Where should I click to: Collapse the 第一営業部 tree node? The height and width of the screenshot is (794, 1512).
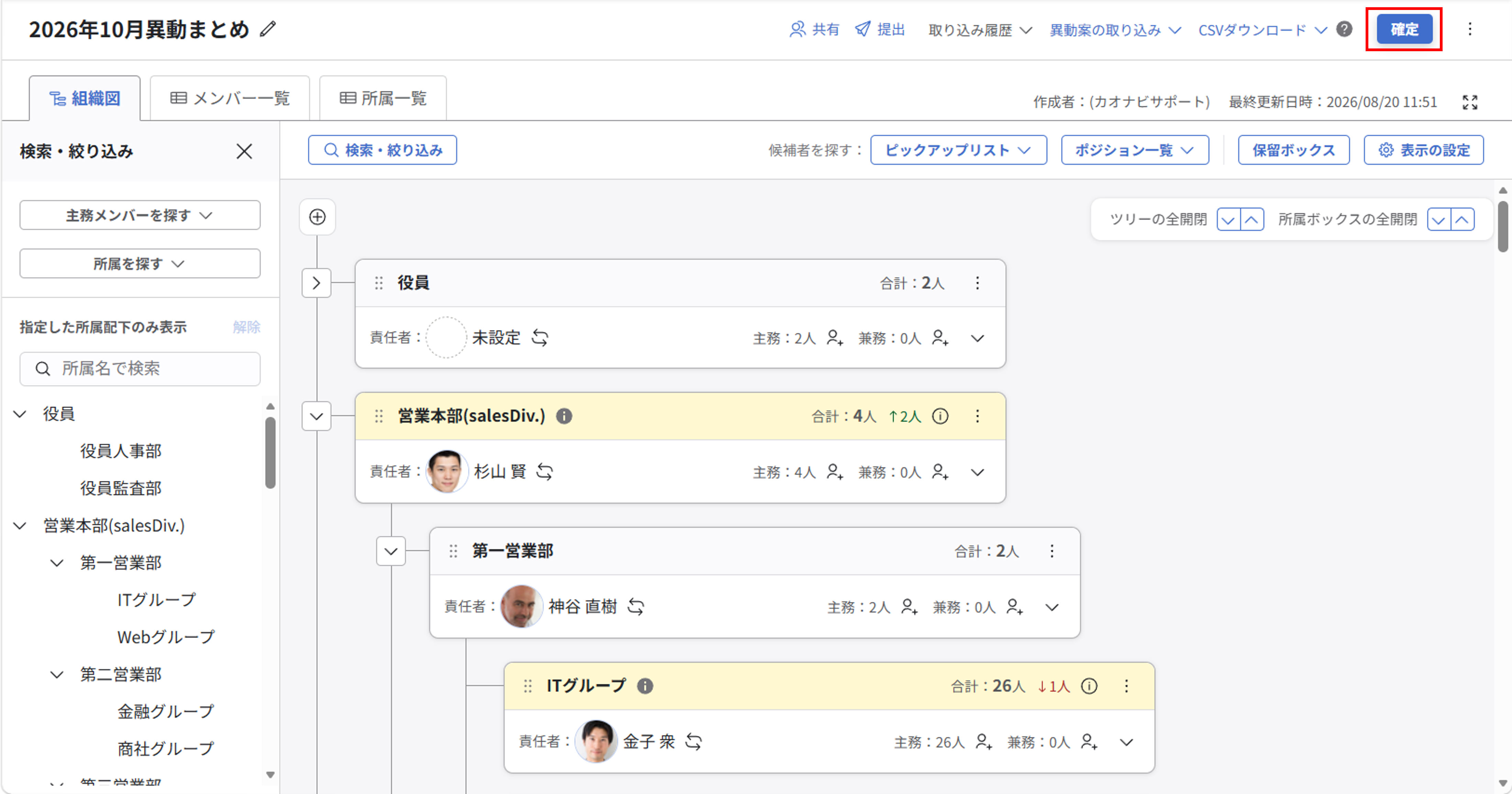[x=391, y=551]
